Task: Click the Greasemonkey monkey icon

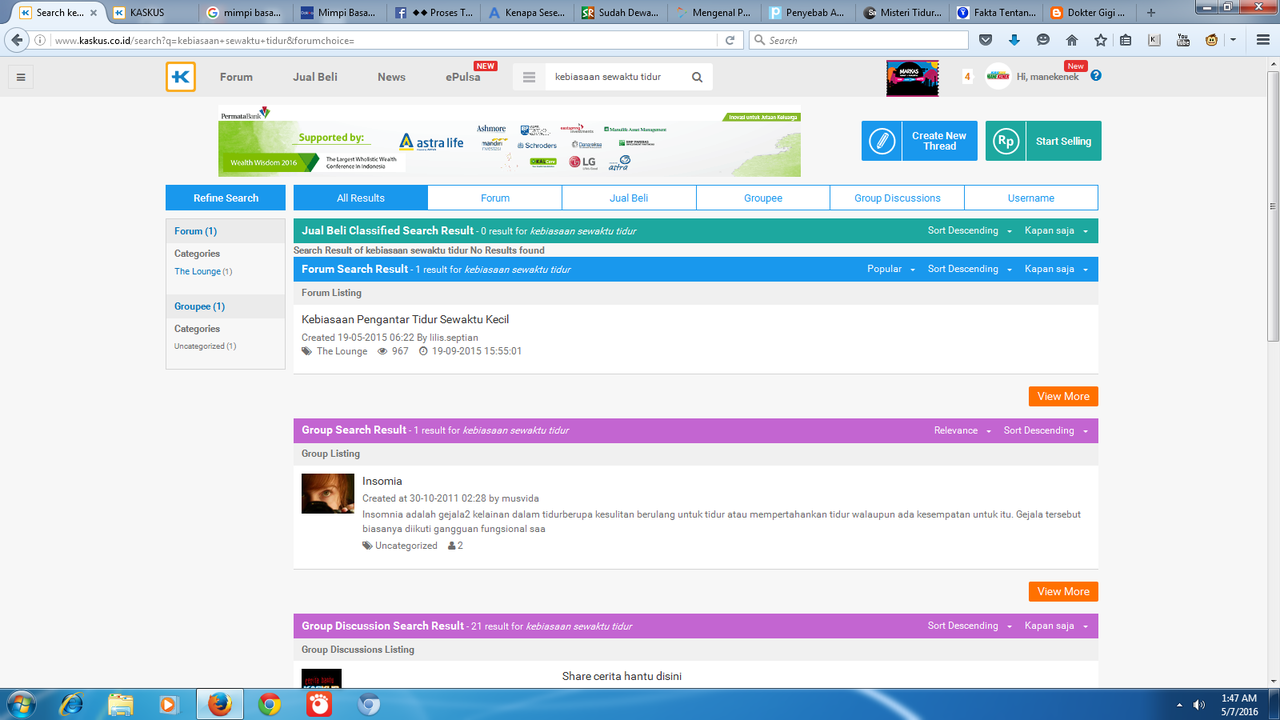Action: point(1211,40)
